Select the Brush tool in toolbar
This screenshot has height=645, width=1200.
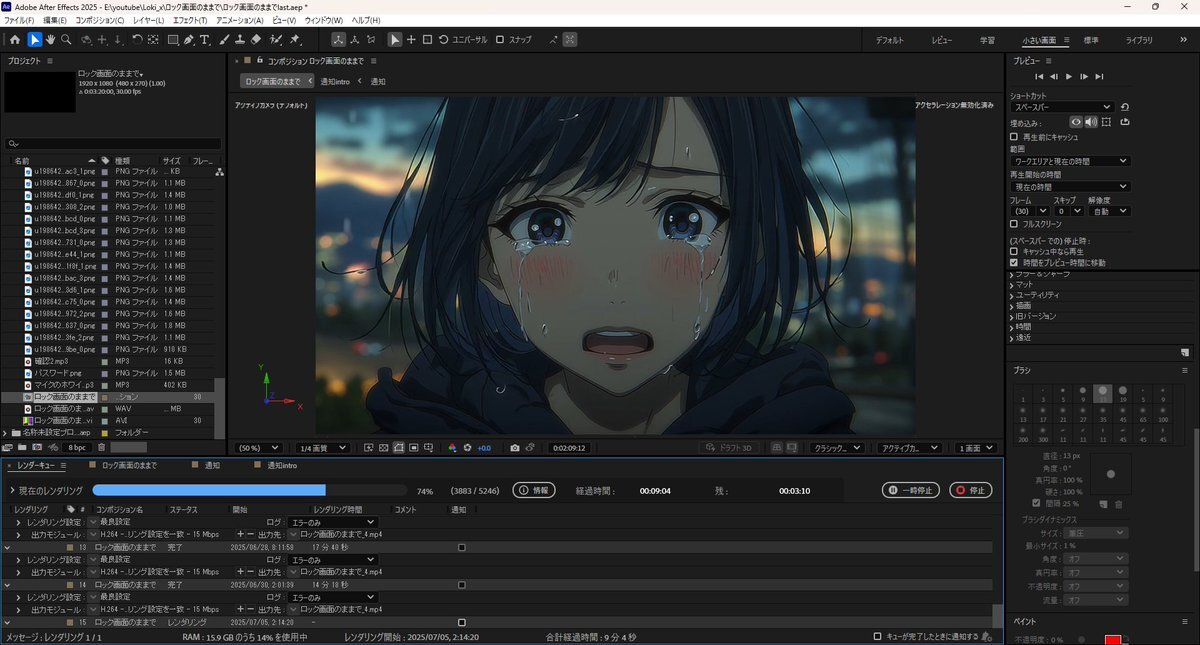224,40
